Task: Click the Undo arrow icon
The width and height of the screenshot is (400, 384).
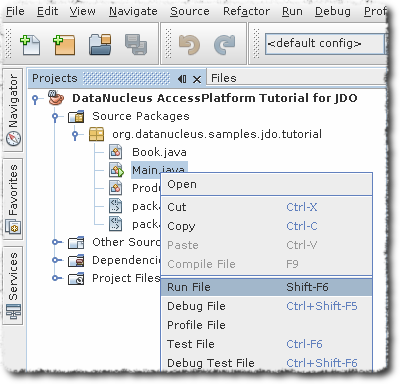Action: tap(189, 45)
